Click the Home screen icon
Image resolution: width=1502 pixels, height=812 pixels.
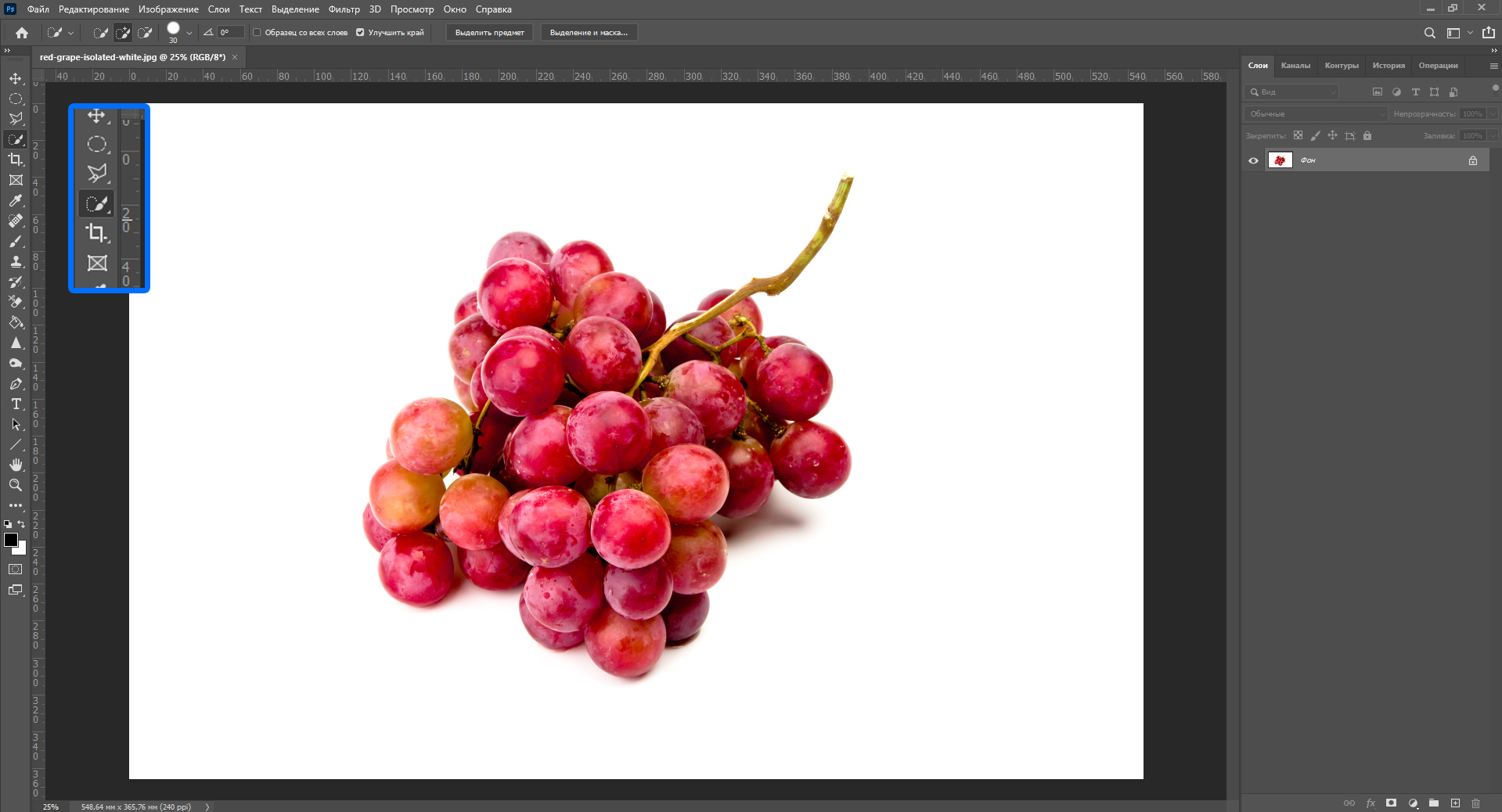pos(22,33)
